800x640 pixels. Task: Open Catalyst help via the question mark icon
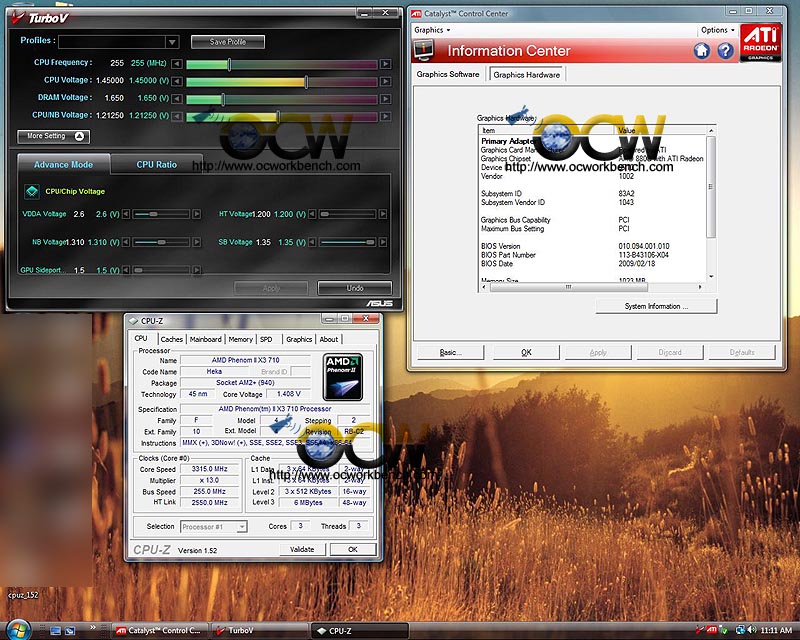725,51
